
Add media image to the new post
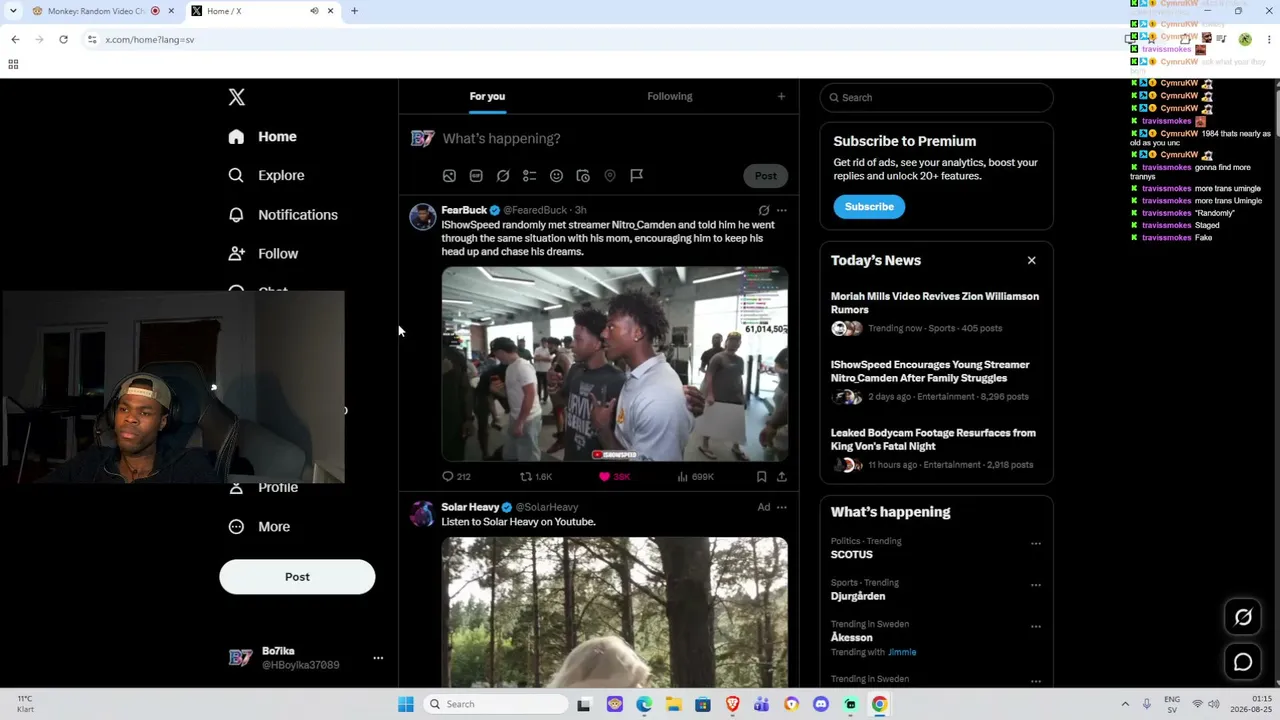point(449,176)
